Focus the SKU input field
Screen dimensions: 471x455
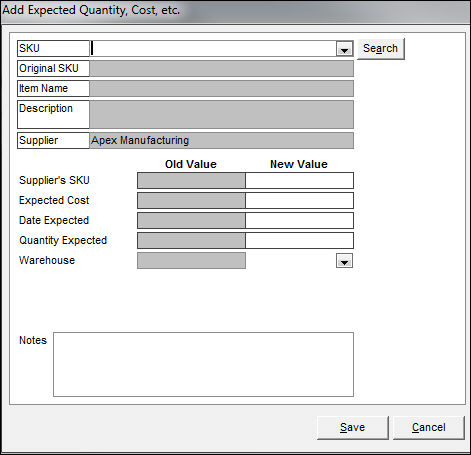tap(213, 49)
